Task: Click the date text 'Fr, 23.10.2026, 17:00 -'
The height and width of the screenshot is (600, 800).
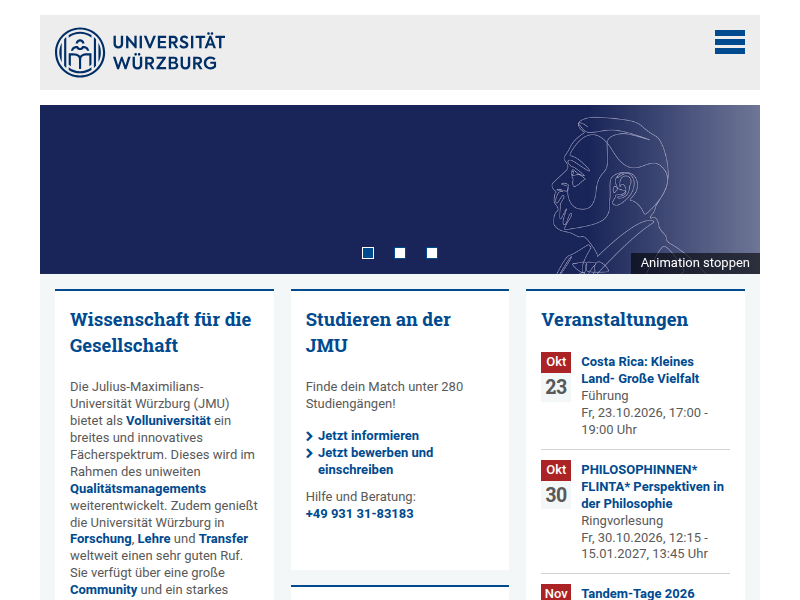Action: pyautogui.click(x=644, y=412)
